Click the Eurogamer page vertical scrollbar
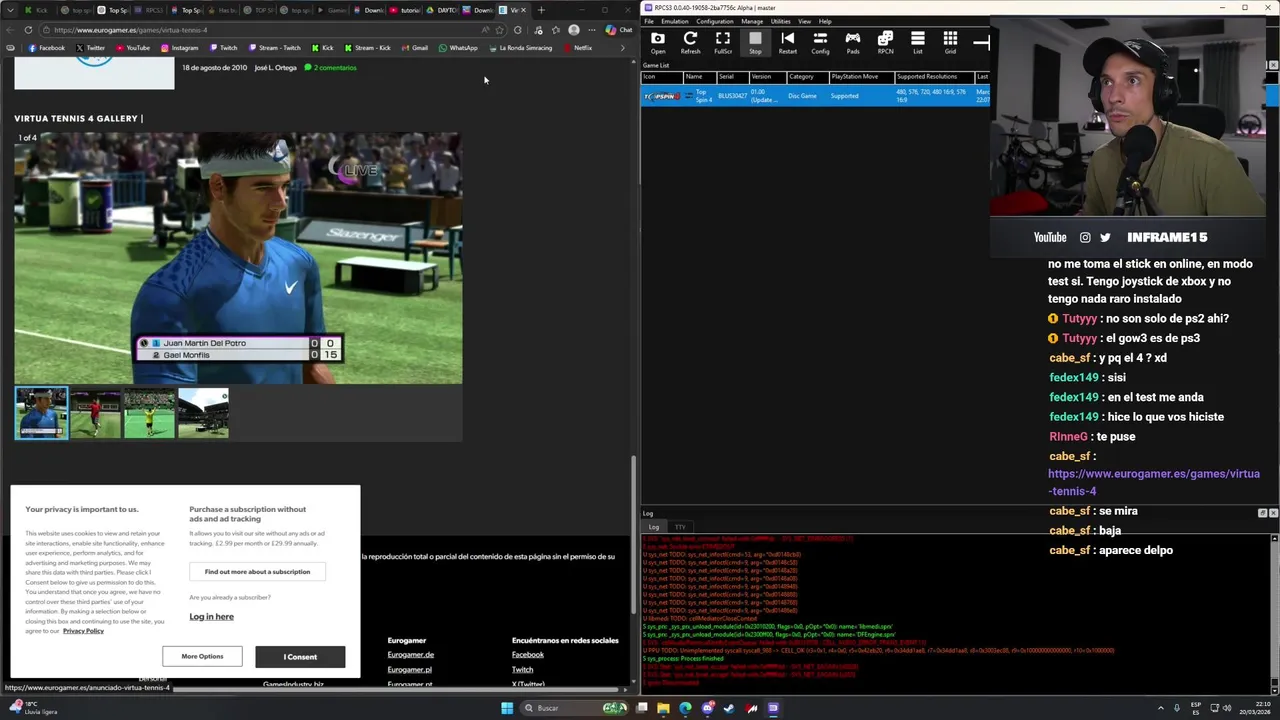 [x=632, y=535]
